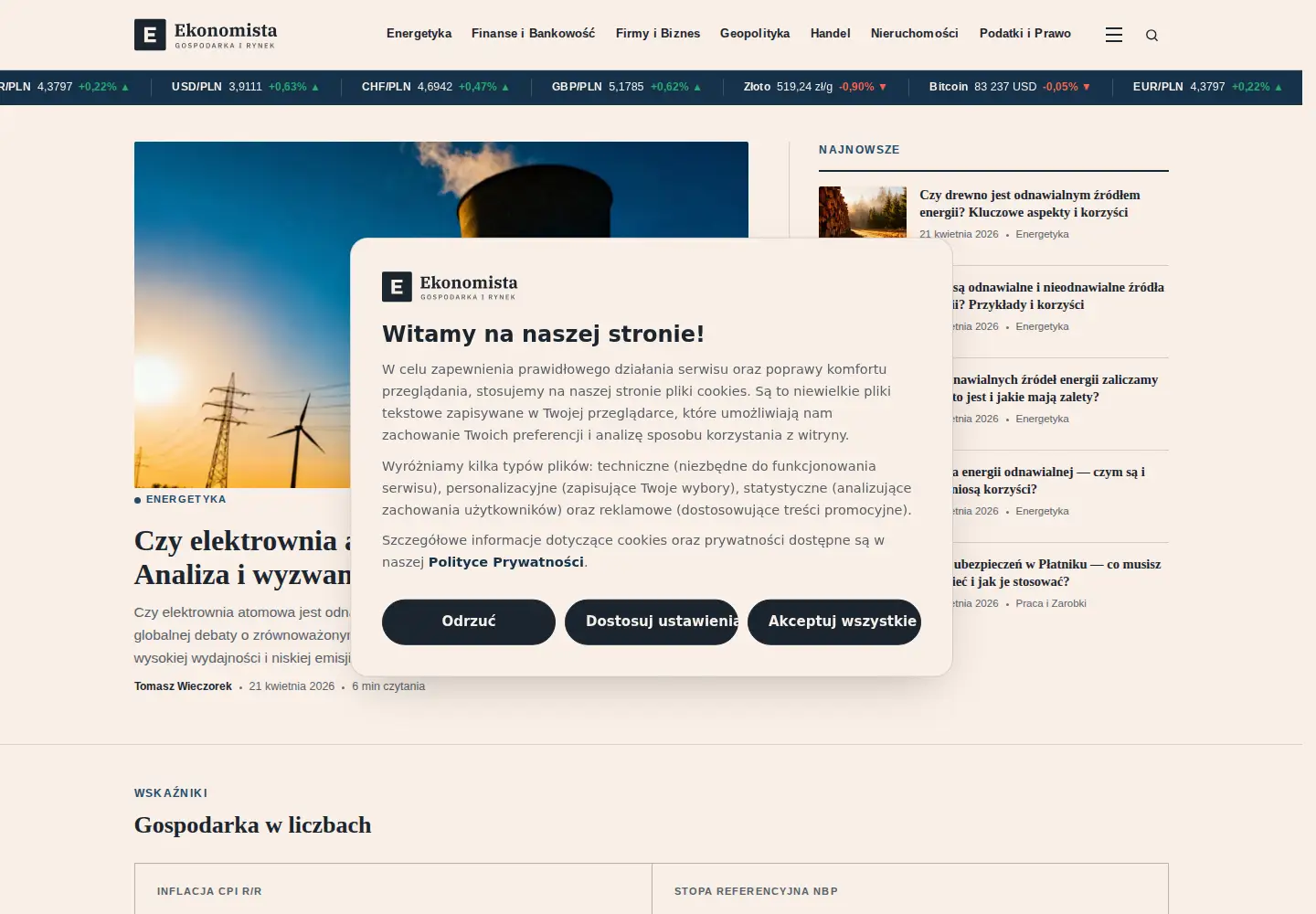Open Finanse i Bankowość section
Screen dimensions: 1316x914
(x=533, y=33)
